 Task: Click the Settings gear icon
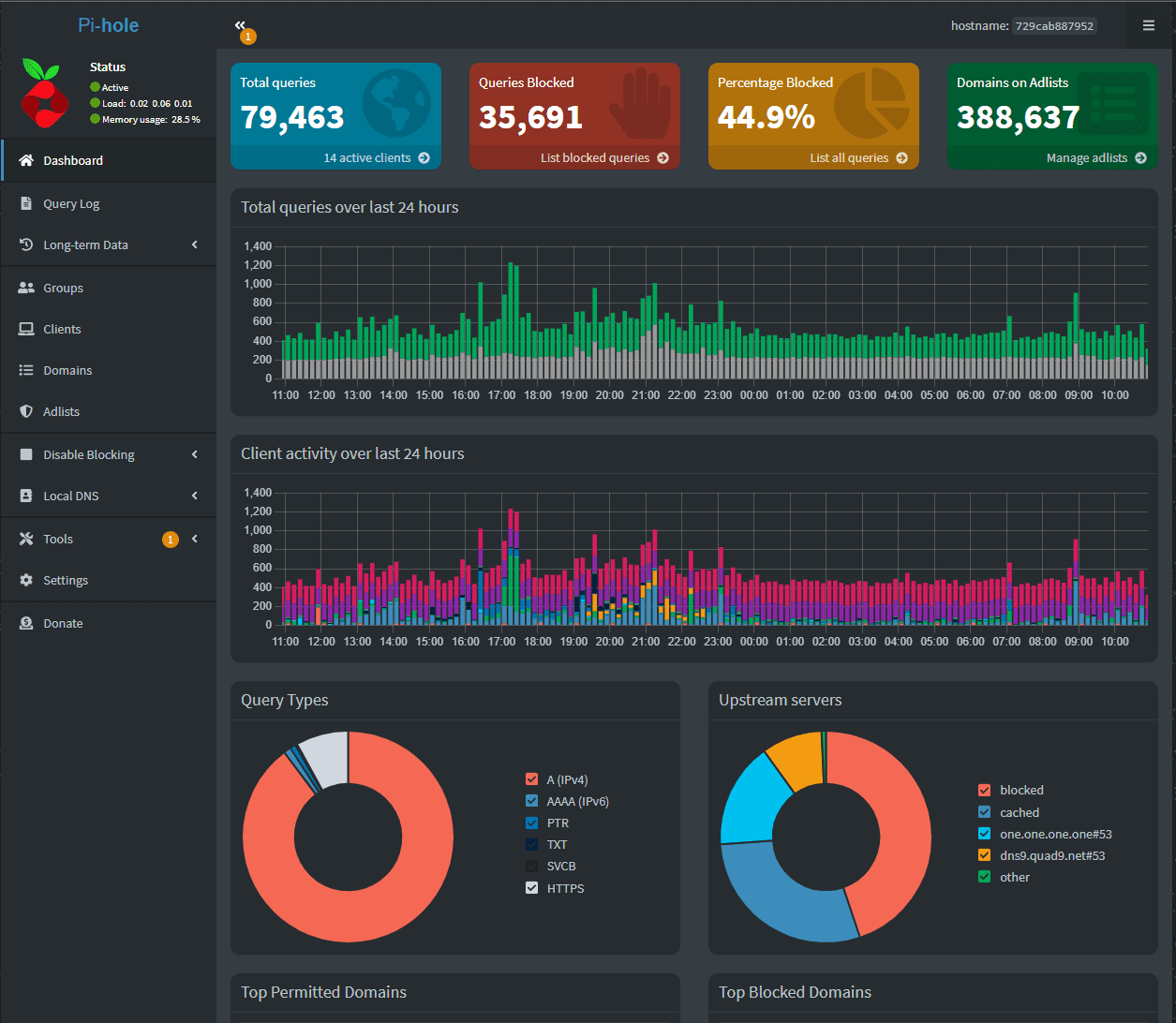coord(26,580)
